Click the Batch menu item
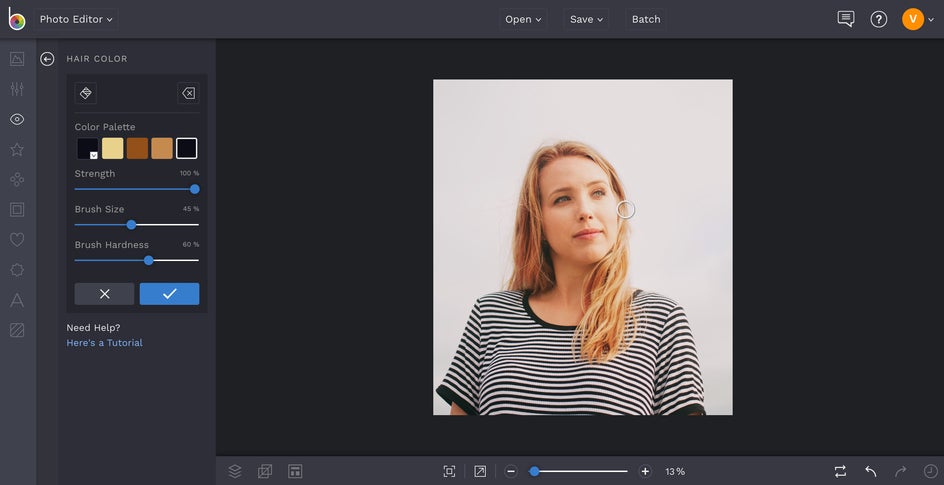This screenshot has height=485, width=944. tap(646, 19)
